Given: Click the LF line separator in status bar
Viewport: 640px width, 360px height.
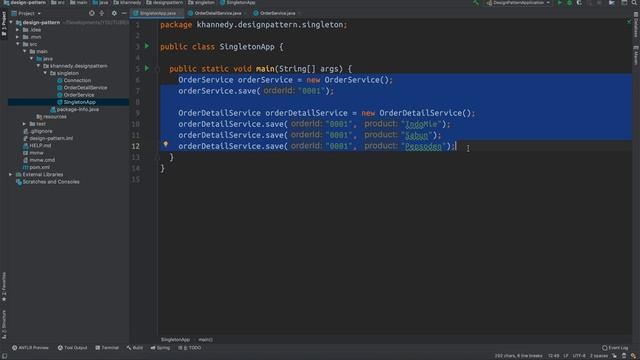Looking at the screenshot, I should [566, 356].
